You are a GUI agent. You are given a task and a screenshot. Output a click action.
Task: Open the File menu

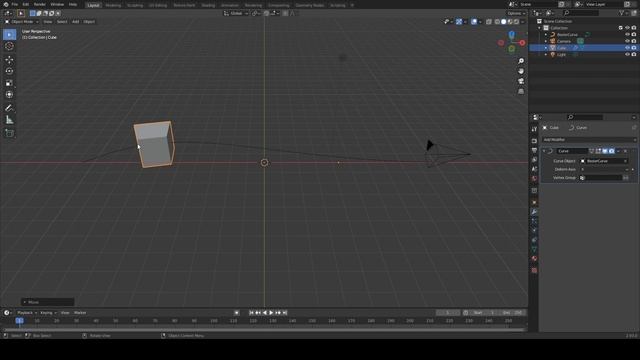15,4
